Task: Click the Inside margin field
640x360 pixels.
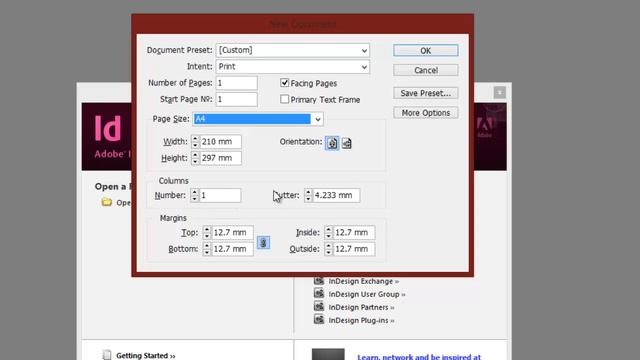Action: (354, 233)
